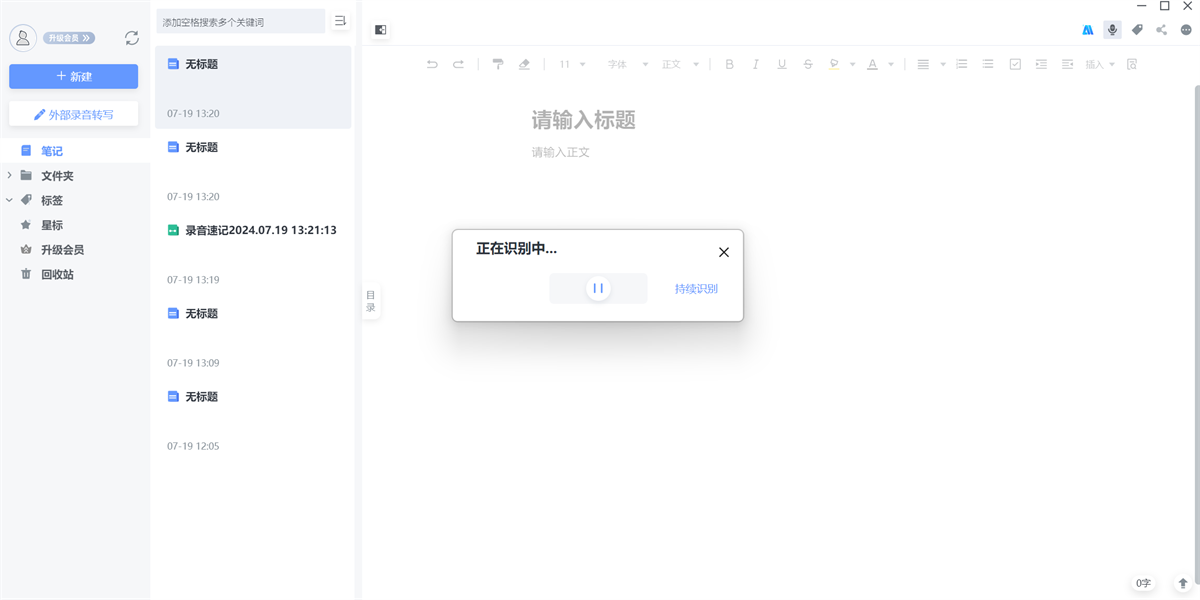Open the 目录 outline side tab

[371, 301]
